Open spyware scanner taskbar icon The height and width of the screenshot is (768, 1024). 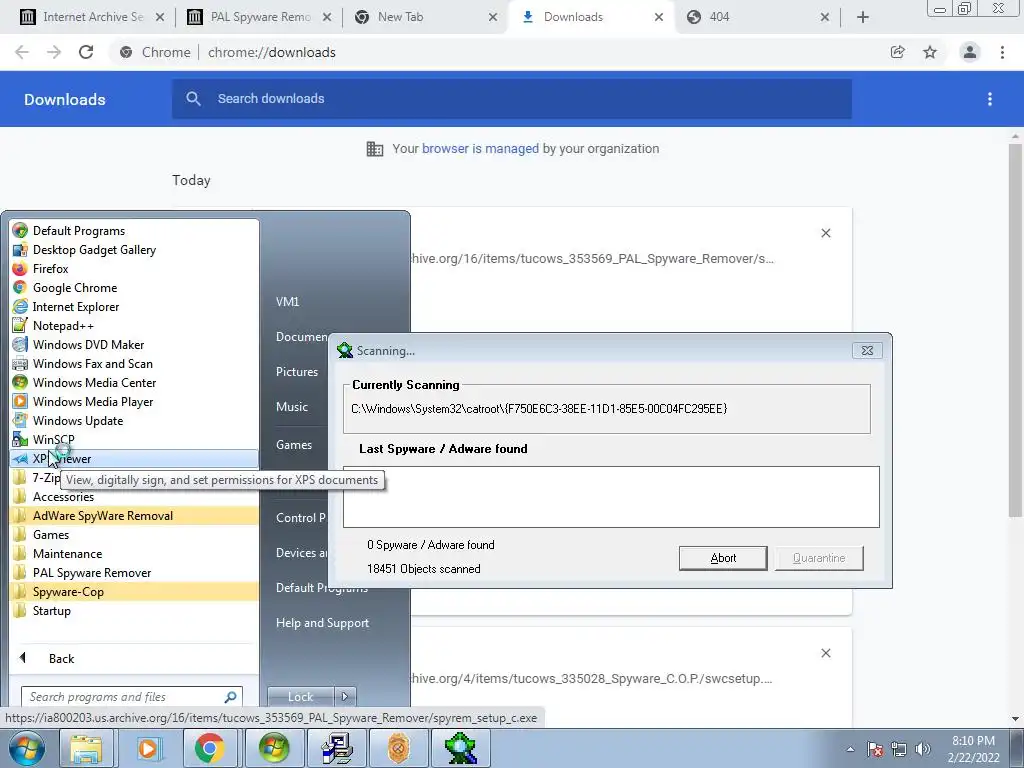point(460,748)
